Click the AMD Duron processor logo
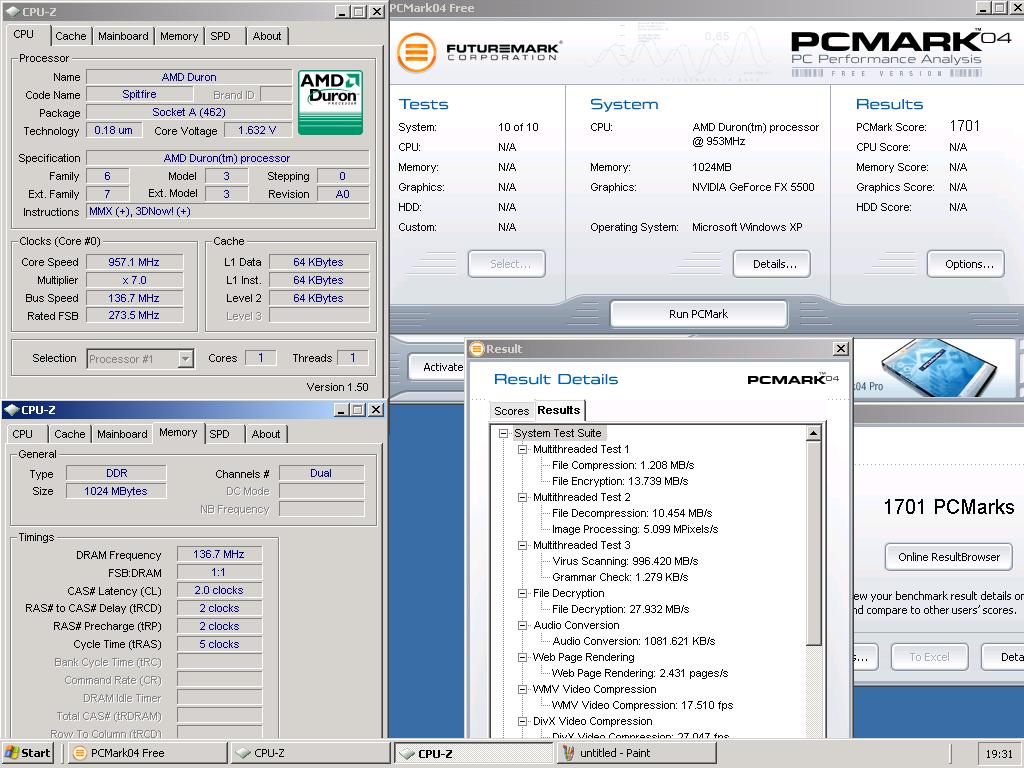Screen dimensions: 1024x768 coord(330,103)
